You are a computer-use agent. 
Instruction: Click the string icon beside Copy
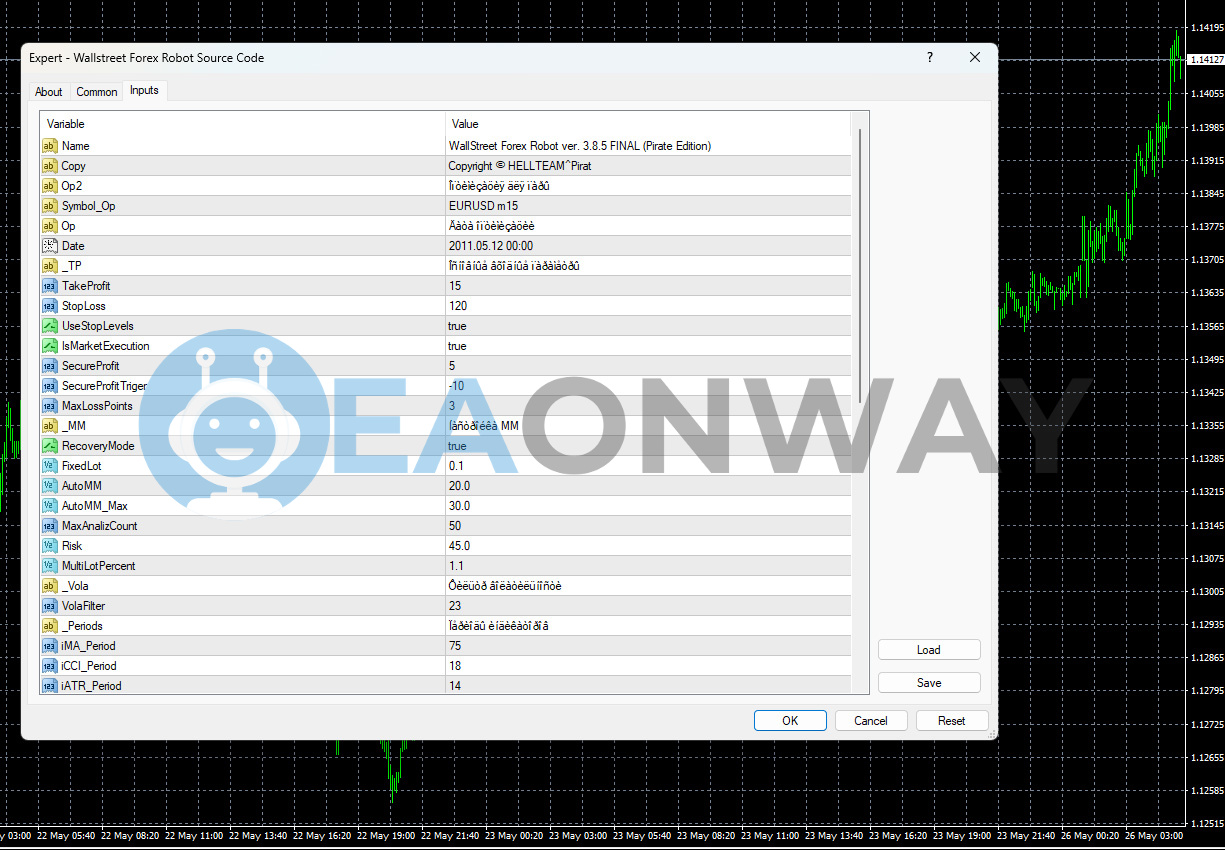tap(50, 166)
